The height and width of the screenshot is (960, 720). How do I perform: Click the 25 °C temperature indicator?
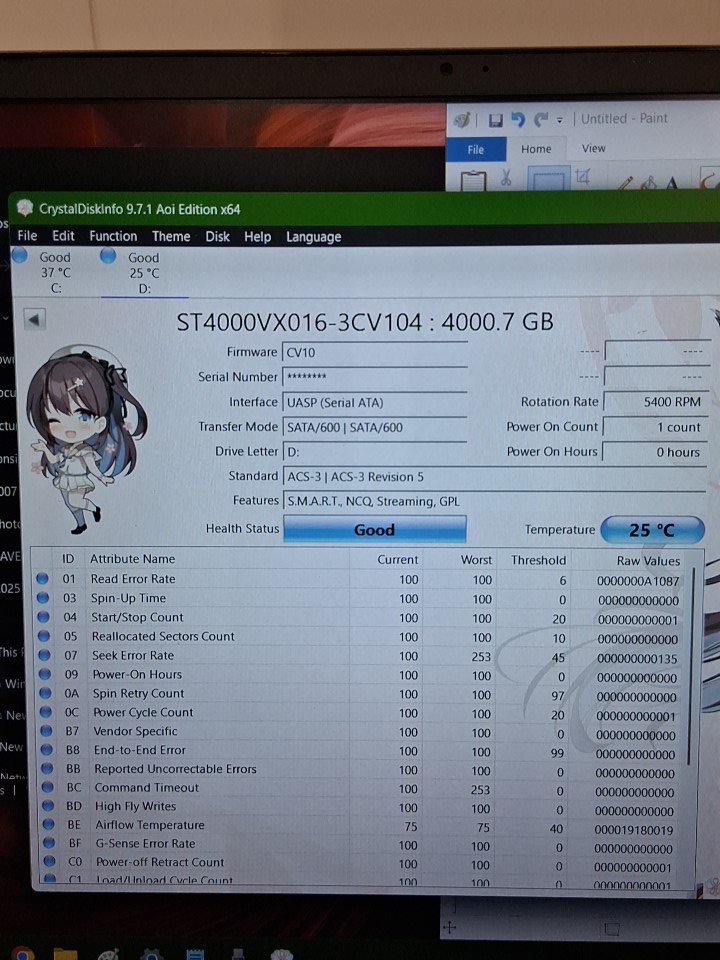tap(652, 530)
